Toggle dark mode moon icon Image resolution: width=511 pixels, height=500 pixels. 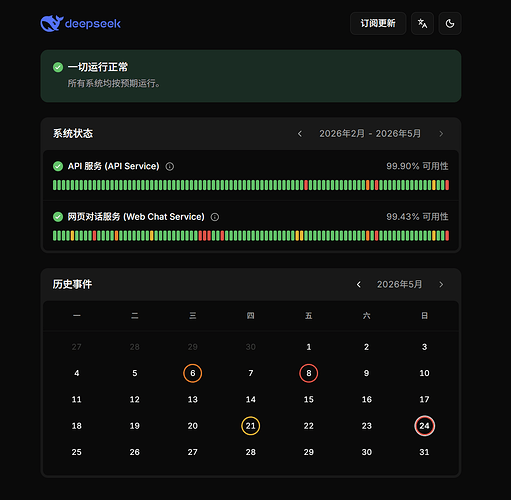pos(450,23)
